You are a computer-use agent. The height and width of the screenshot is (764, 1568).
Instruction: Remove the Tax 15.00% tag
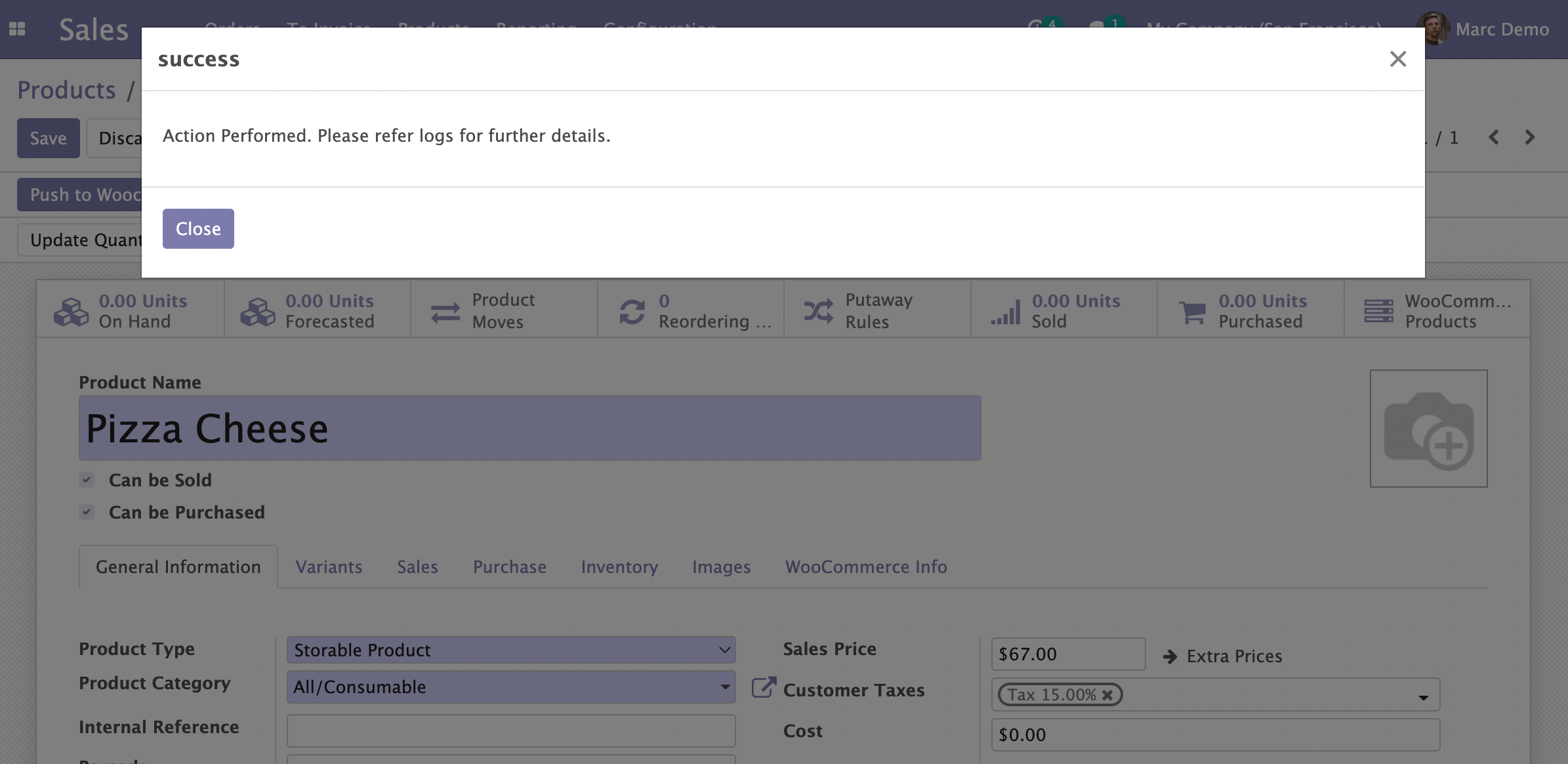pyautogui.click(x=1107, y=694)
